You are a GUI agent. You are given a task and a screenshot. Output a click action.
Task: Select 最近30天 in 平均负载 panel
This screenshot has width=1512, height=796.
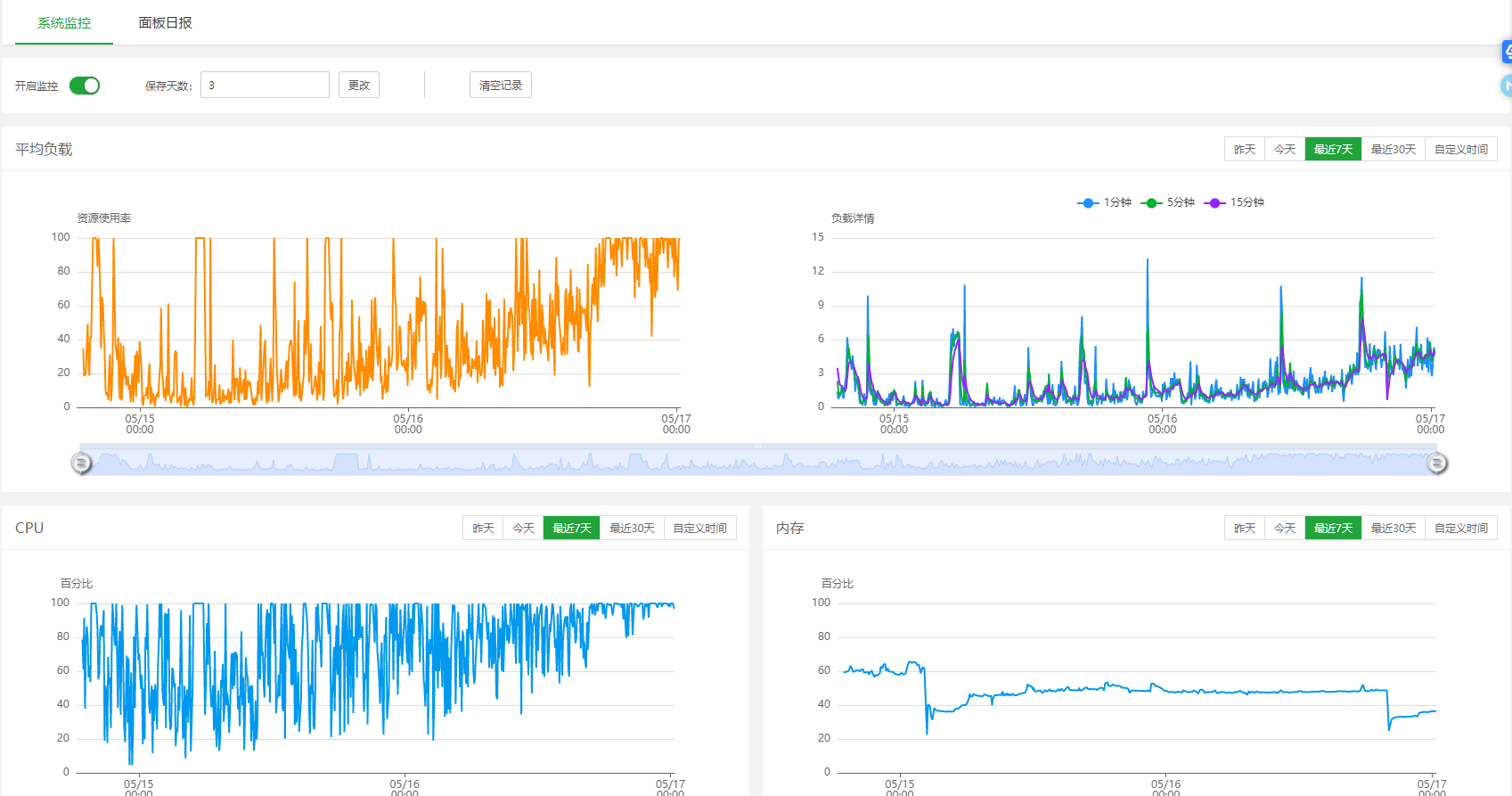pos(1393,149)
